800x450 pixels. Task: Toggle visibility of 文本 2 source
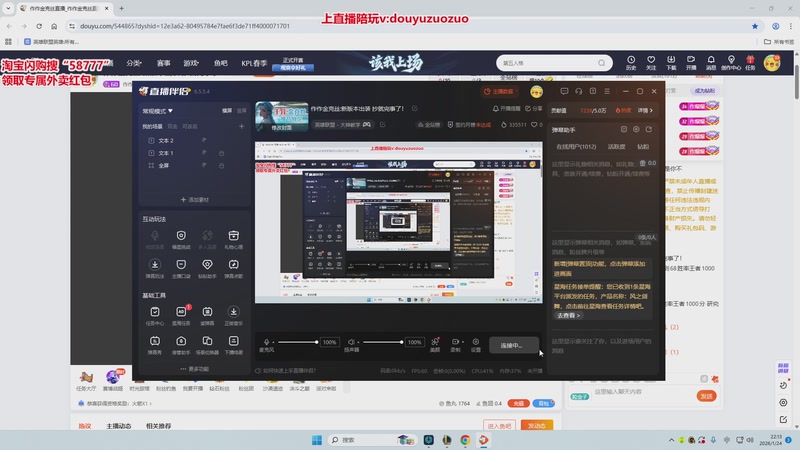click(x=204, y=140)
